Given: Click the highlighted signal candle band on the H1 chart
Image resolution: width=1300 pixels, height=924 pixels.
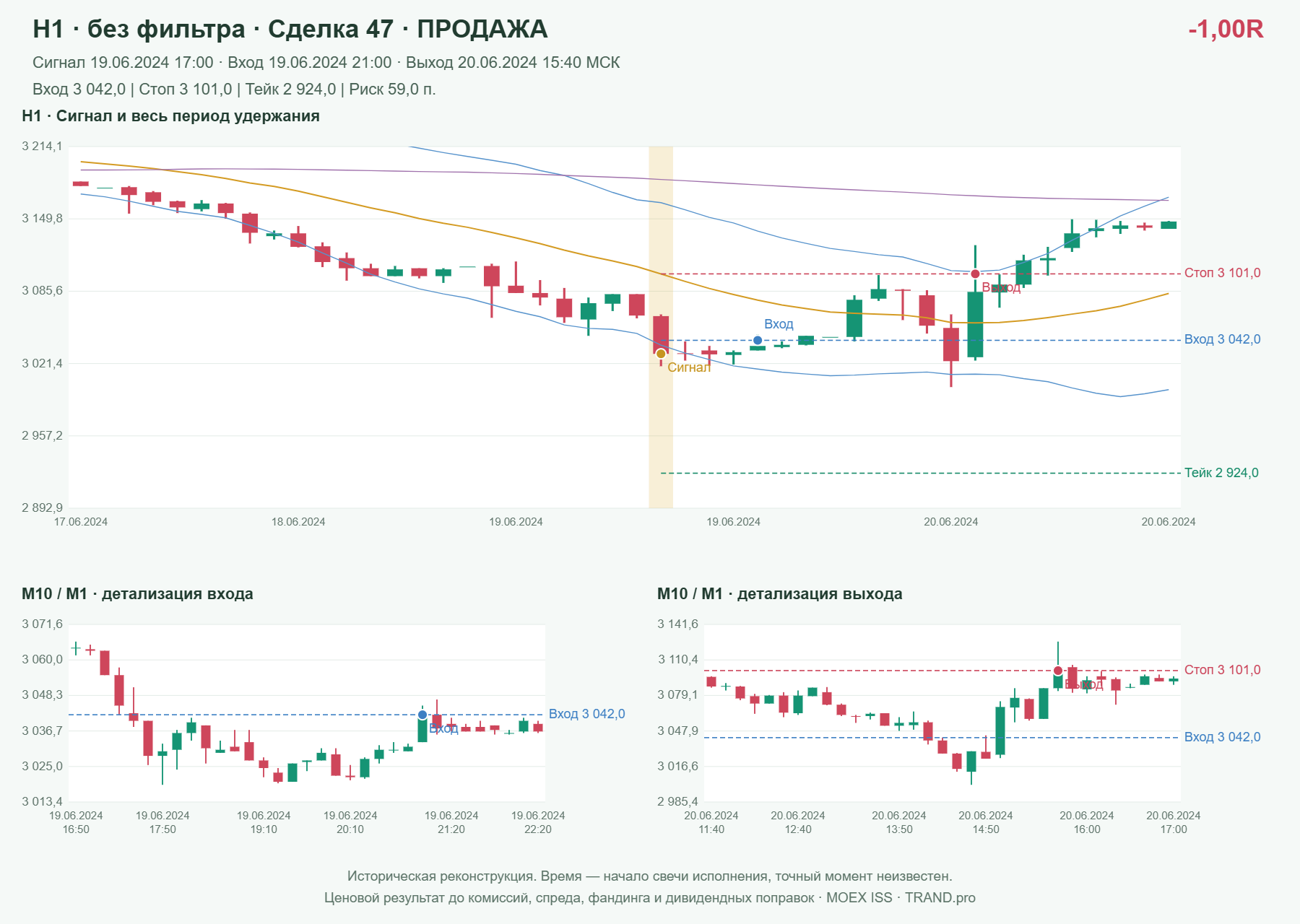Looking at the screenshot, I should click(x=661, y=327).
